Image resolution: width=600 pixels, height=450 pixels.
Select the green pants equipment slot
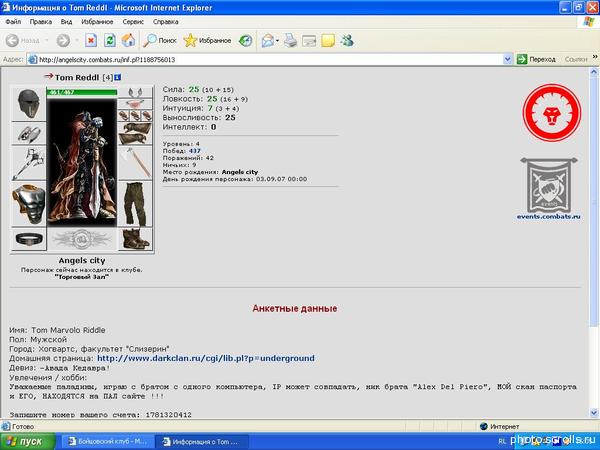135,204
